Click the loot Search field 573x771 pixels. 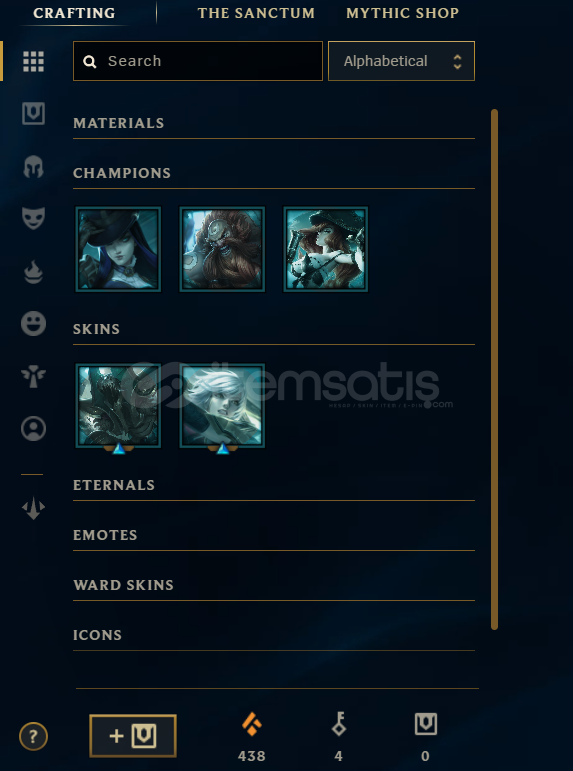click(198, 61)
